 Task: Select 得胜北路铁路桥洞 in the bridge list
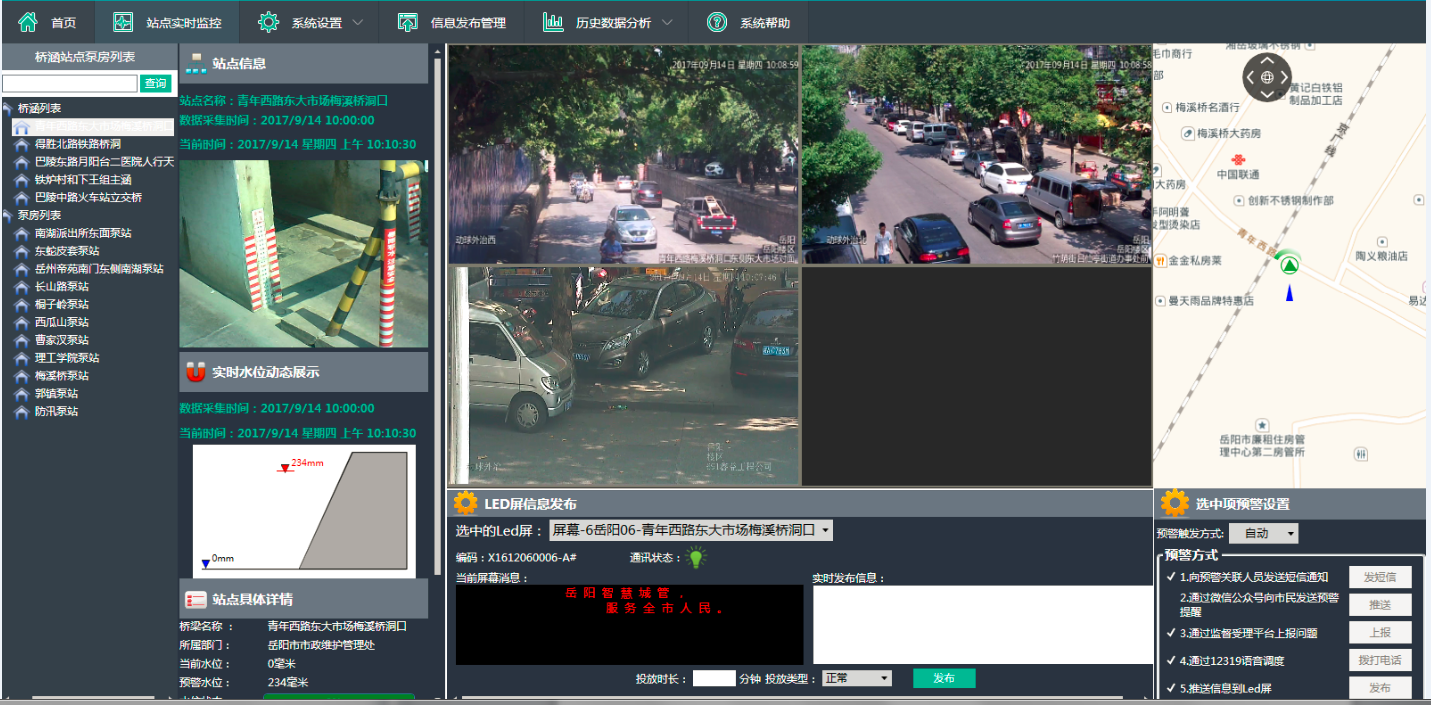(78, 144)
